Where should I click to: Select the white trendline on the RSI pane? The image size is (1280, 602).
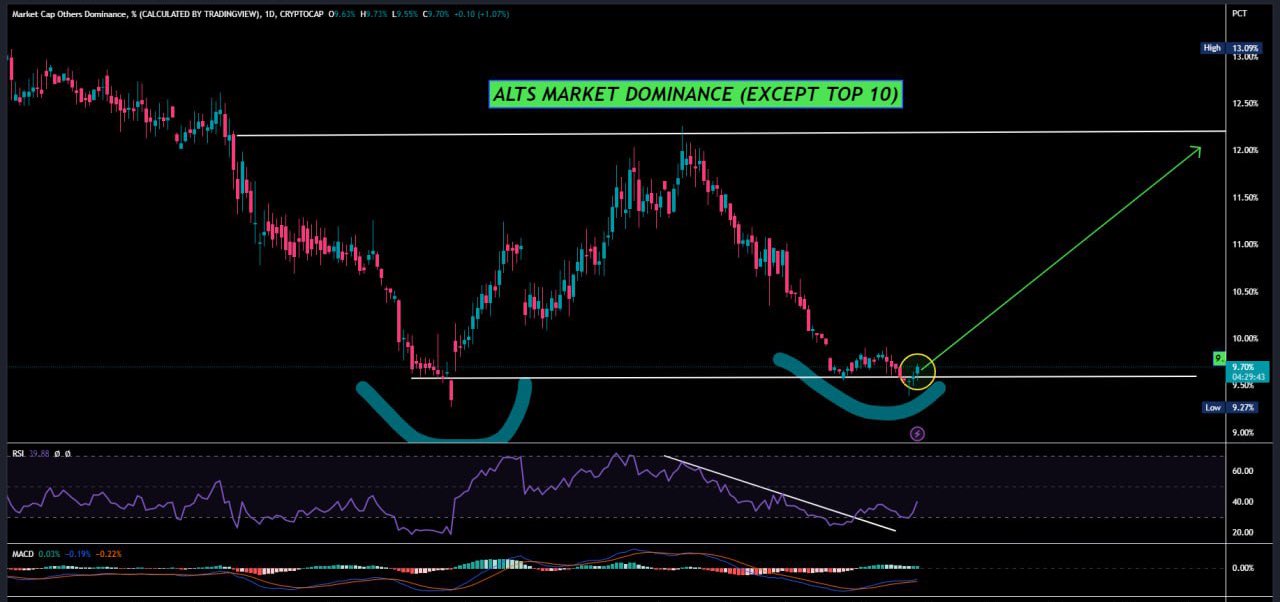[780, 493]
